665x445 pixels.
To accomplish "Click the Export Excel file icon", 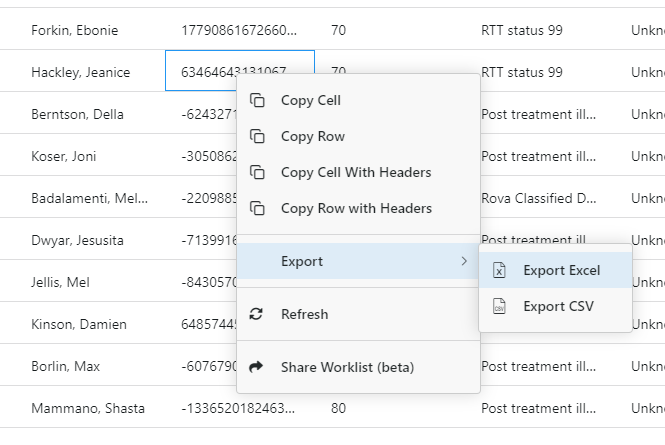I will pyautogui.click(x=500, y=270).
